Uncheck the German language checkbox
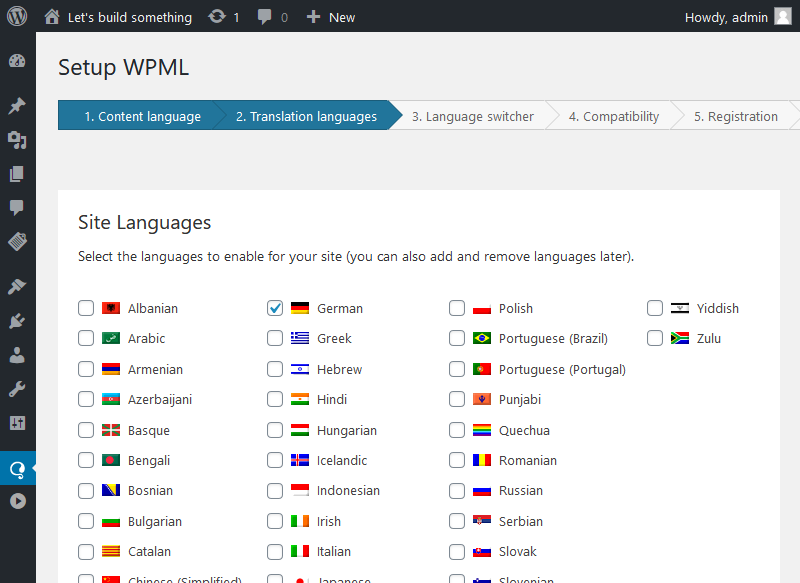The width and height of the screenshot is (800, 583). pos(274,308)
